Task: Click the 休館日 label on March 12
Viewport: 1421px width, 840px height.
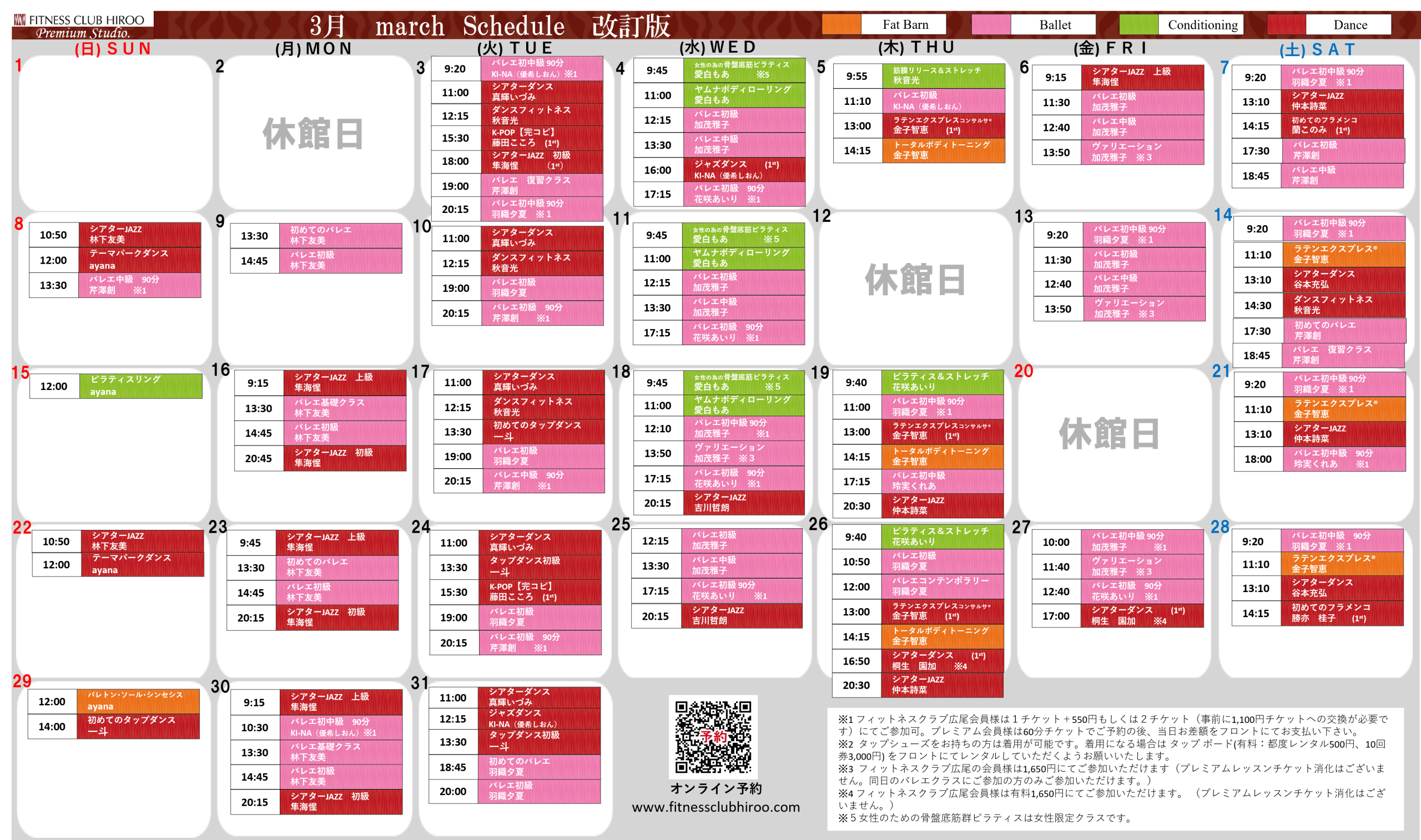Action: [915, 280]
